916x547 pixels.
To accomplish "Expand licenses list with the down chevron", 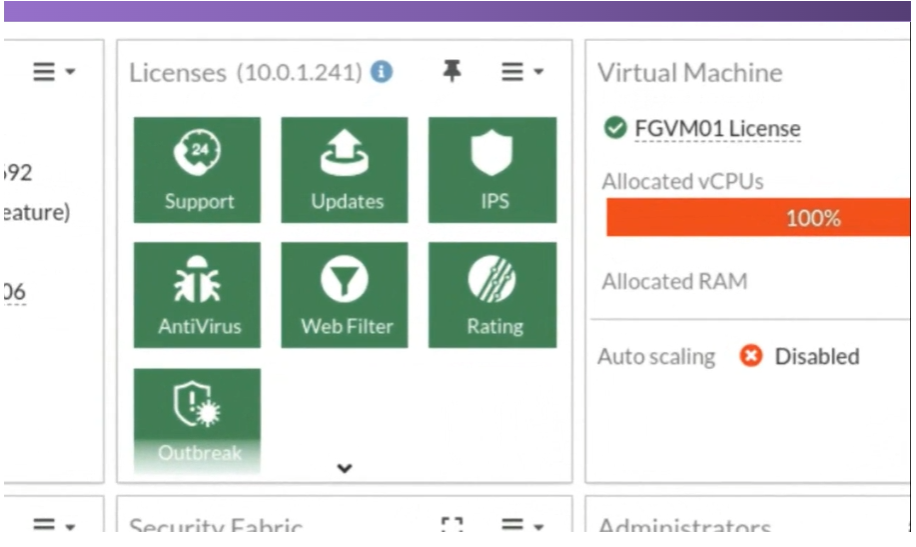I will click(345, 468).
